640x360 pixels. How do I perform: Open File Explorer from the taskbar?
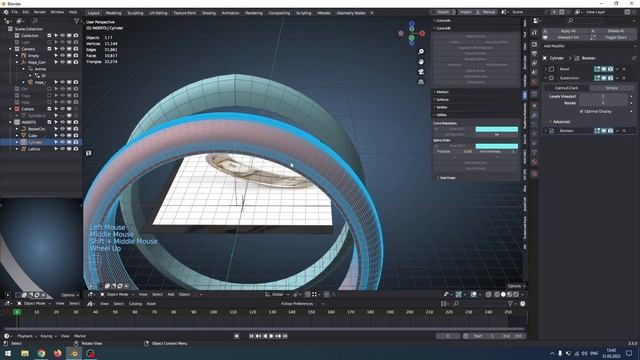[x=25, y=353]
